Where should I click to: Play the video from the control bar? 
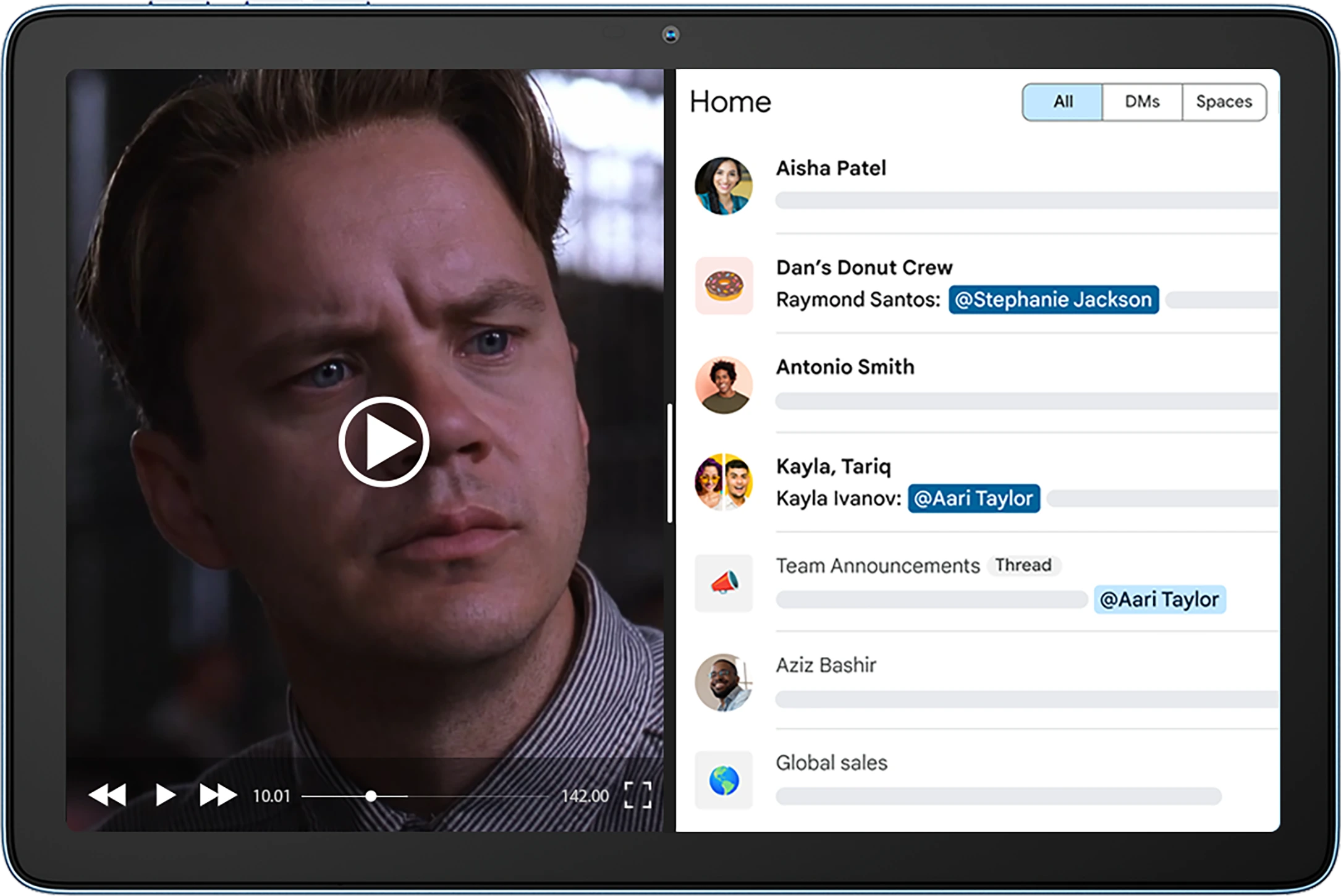[x=164, y=795]
